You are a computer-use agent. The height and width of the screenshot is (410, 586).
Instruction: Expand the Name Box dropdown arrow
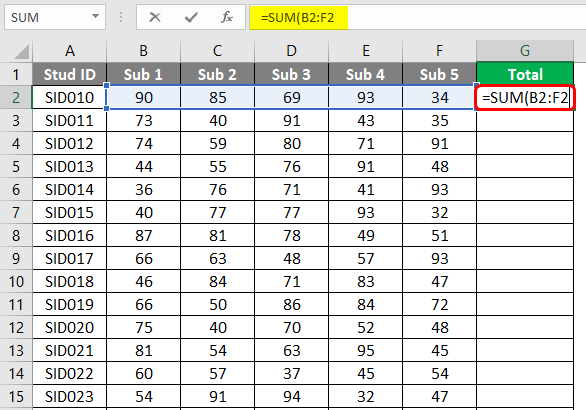pos(95,16)
